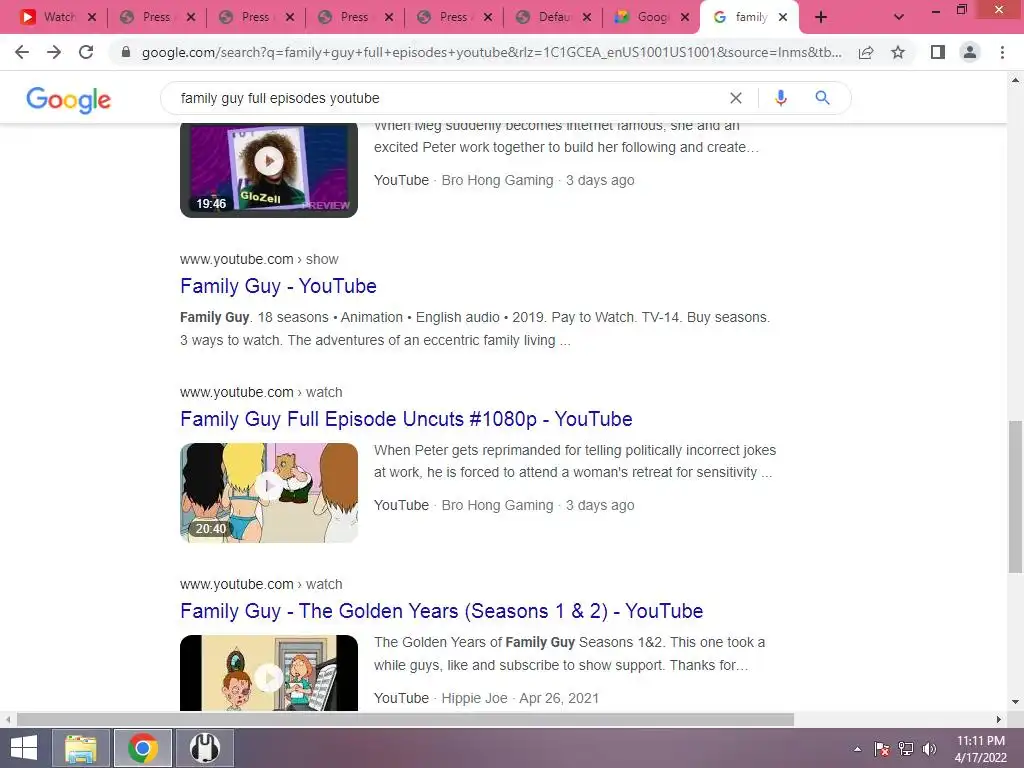The width and height of the screenshot is (1024, 768).
Task: Close the Default tab
Action: [x=586, y=18]
